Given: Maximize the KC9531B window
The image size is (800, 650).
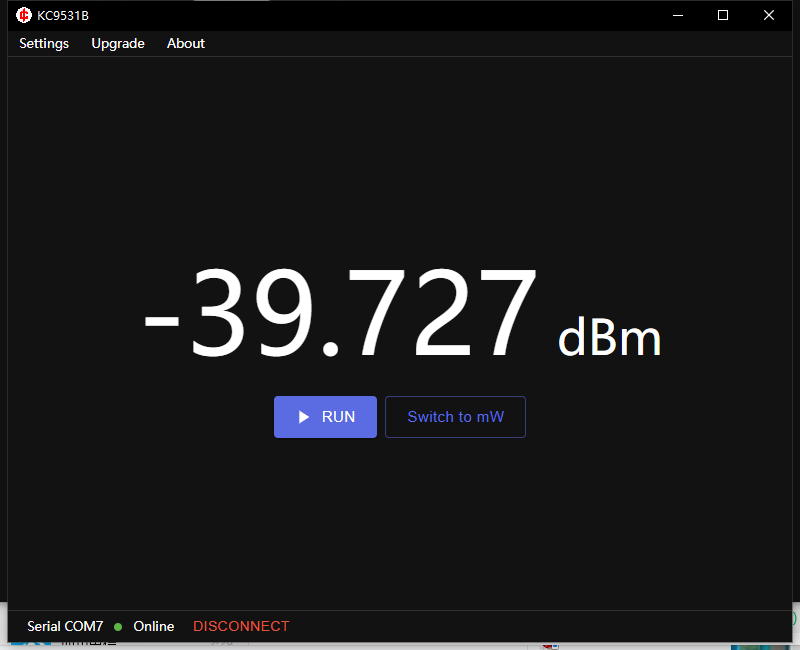Looking at the screenshot, I should pyautogui.click(x=723, y=15).
